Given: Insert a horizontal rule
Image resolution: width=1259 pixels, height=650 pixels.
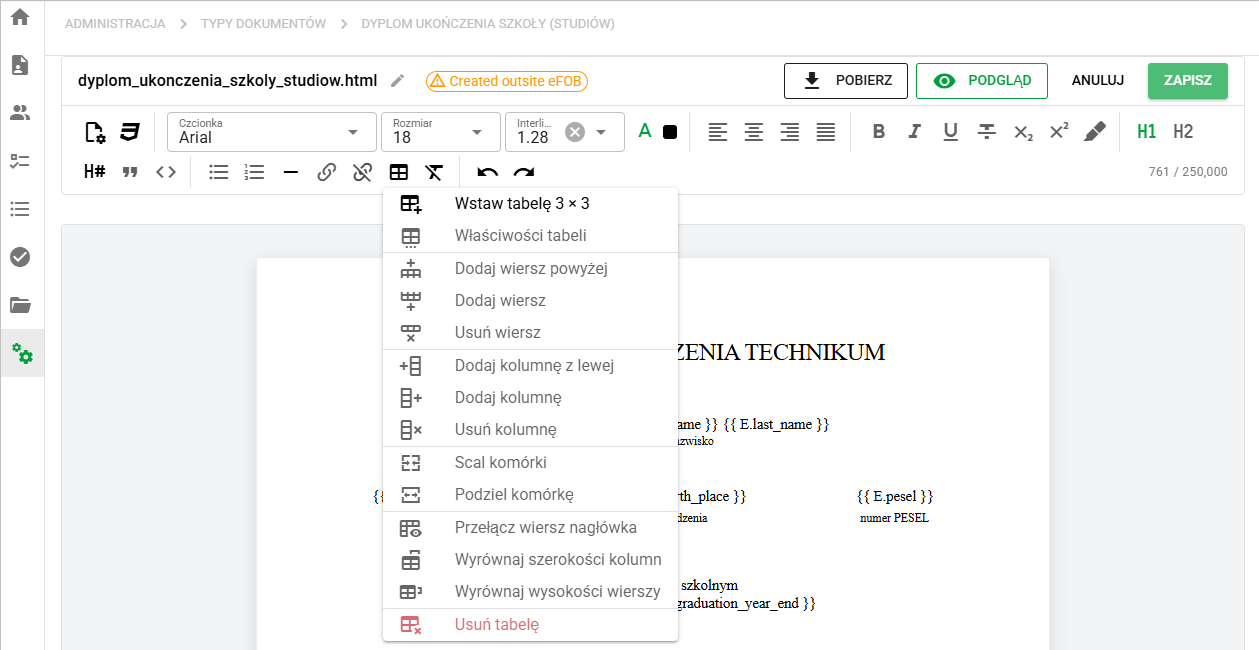Looking at the screenshot, I should (291, 172).
